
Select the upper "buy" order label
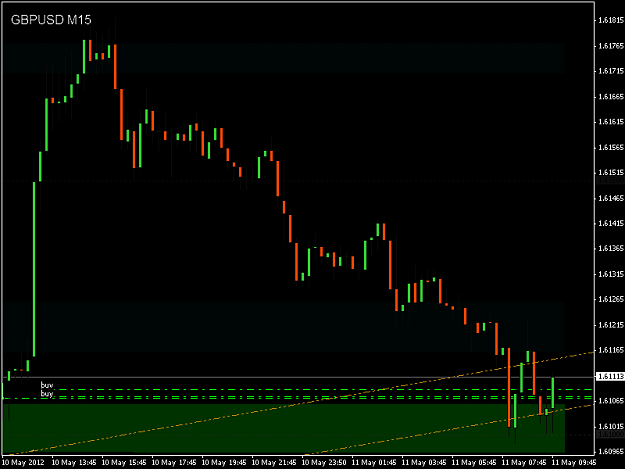47,385
